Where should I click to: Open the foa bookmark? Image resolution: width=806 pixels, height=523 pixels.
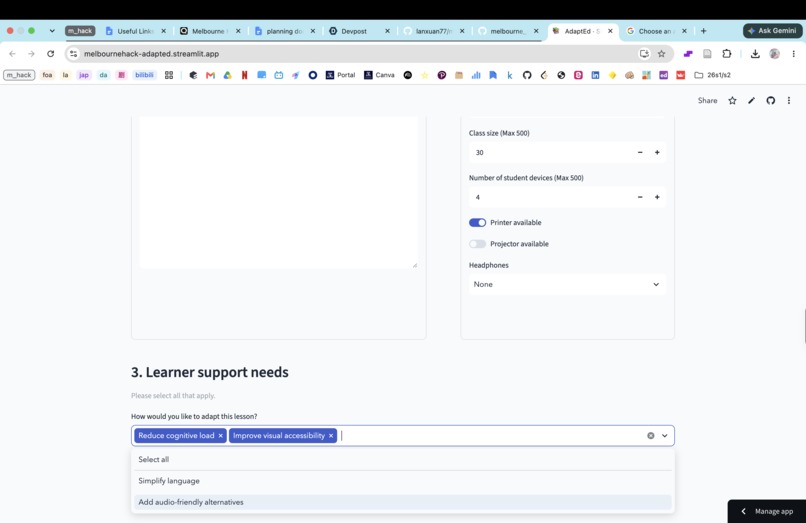[x=47, y=75]
